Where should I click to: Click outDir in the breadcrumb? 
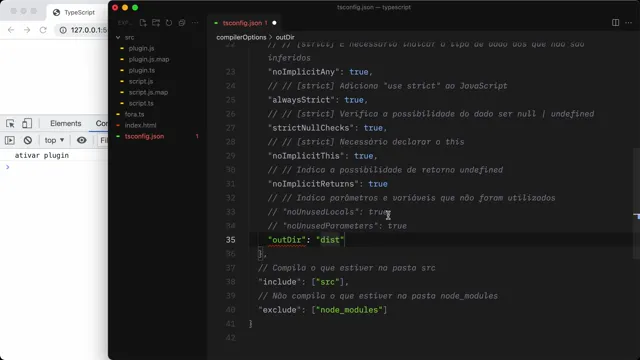pyautogui.click(x=285, y=37)
